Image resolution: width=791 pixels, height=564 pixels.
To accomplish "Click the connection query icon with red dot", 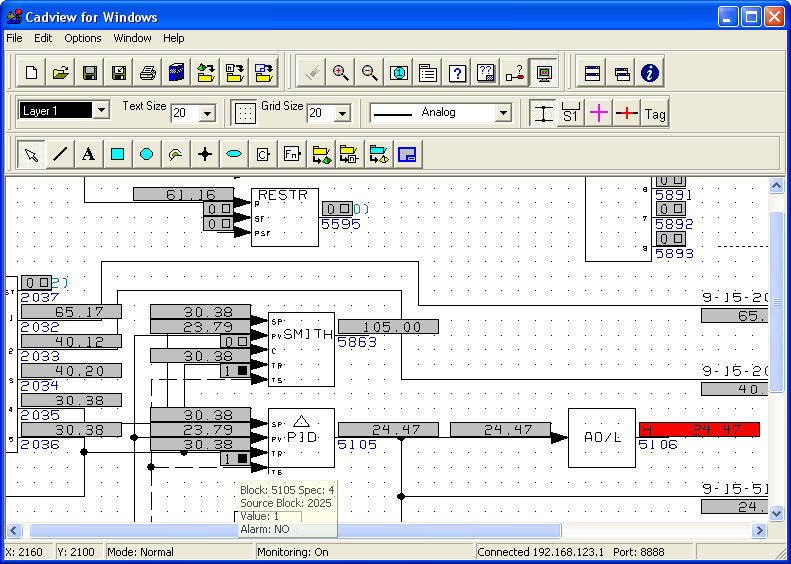I will 515,73.
